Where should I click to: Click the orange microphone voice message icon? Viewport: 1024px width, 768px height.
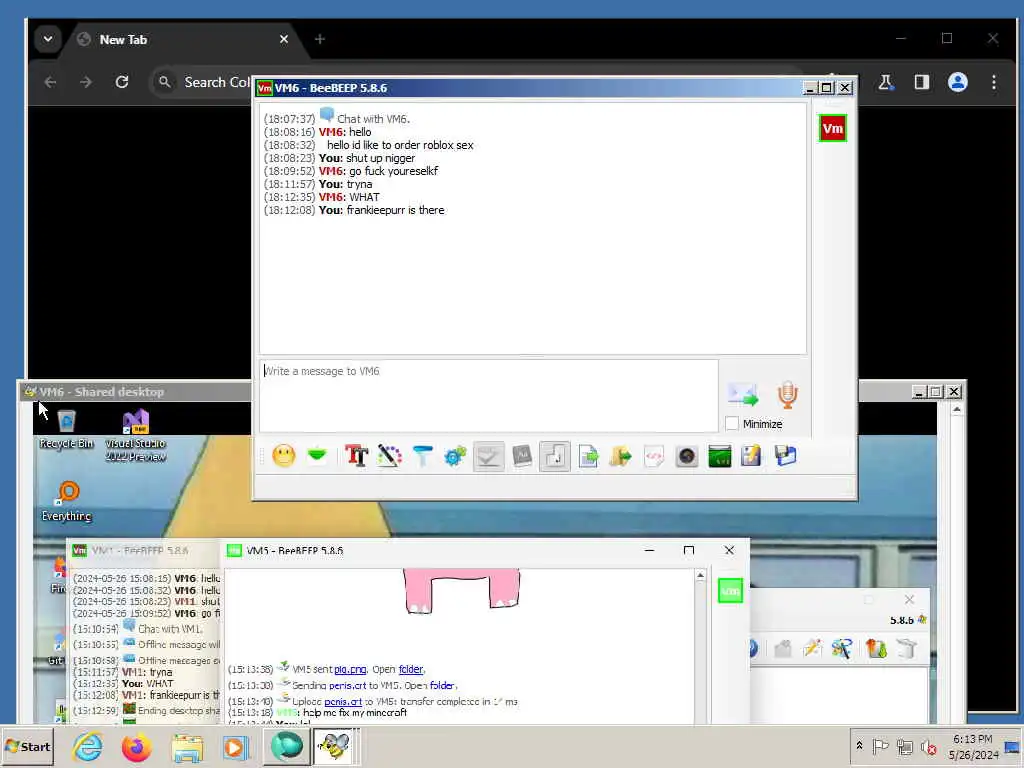point(788,395)
